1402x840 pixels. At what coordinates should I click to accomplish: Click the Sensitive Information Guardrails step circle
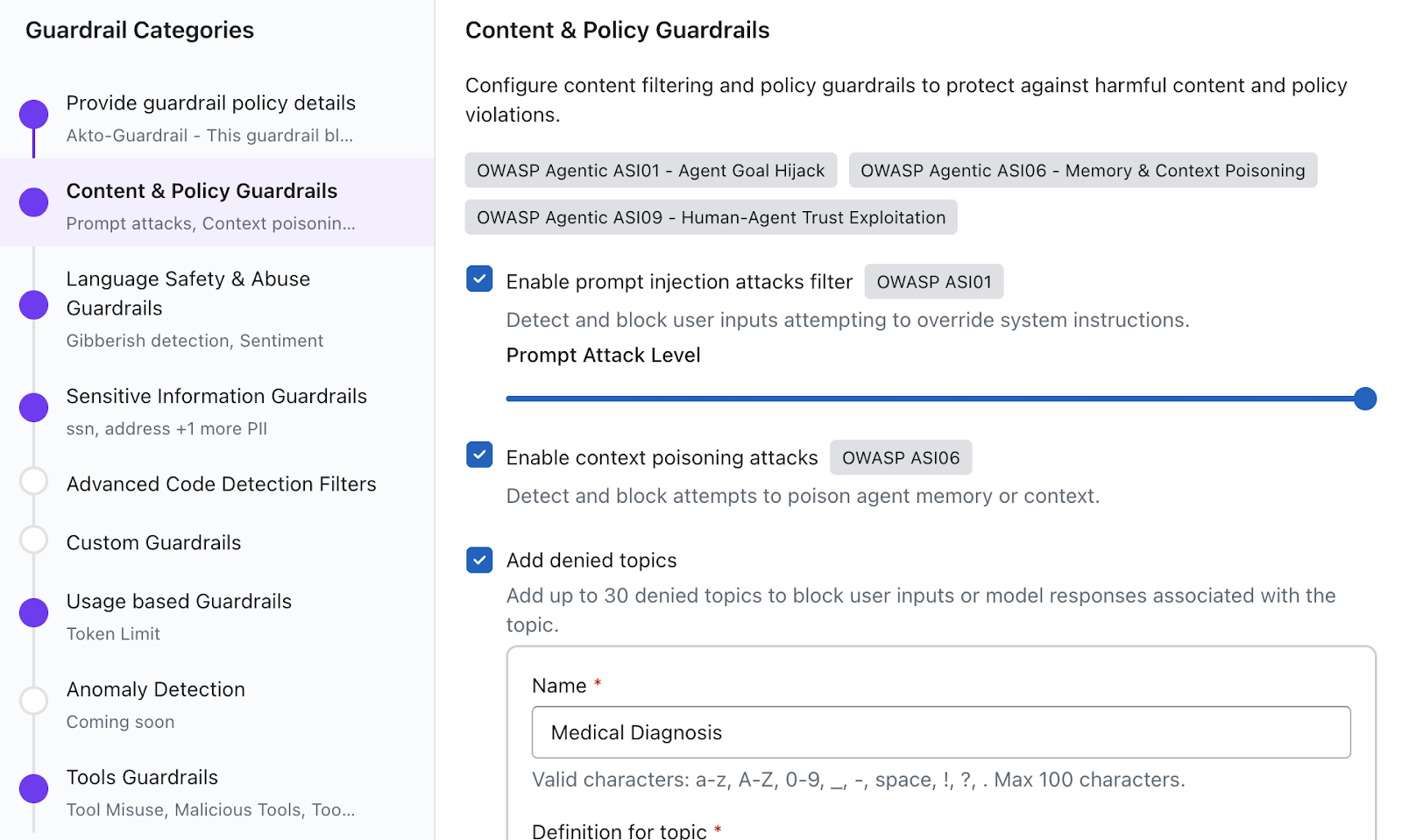[x=34, y=407]
